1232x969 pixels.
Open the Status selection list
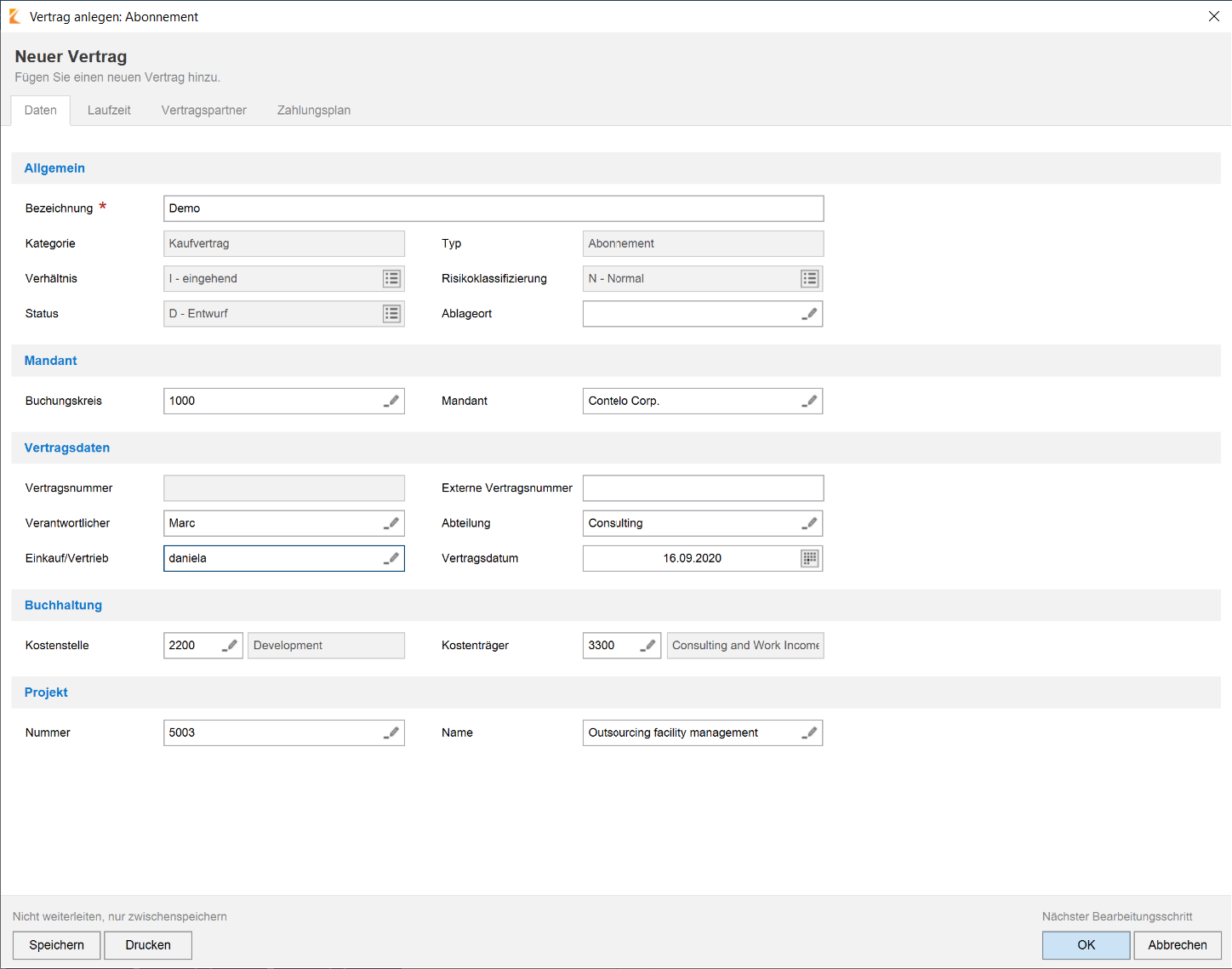[391, 314]
